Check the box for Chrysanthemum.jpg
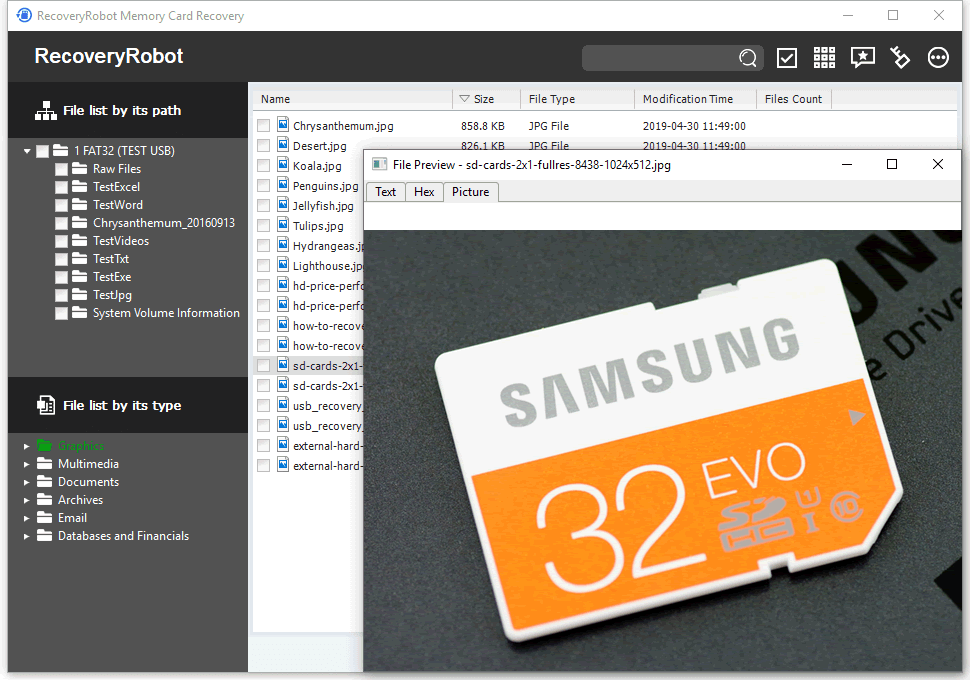Screen dimensions: 970x680 [264, 126]
